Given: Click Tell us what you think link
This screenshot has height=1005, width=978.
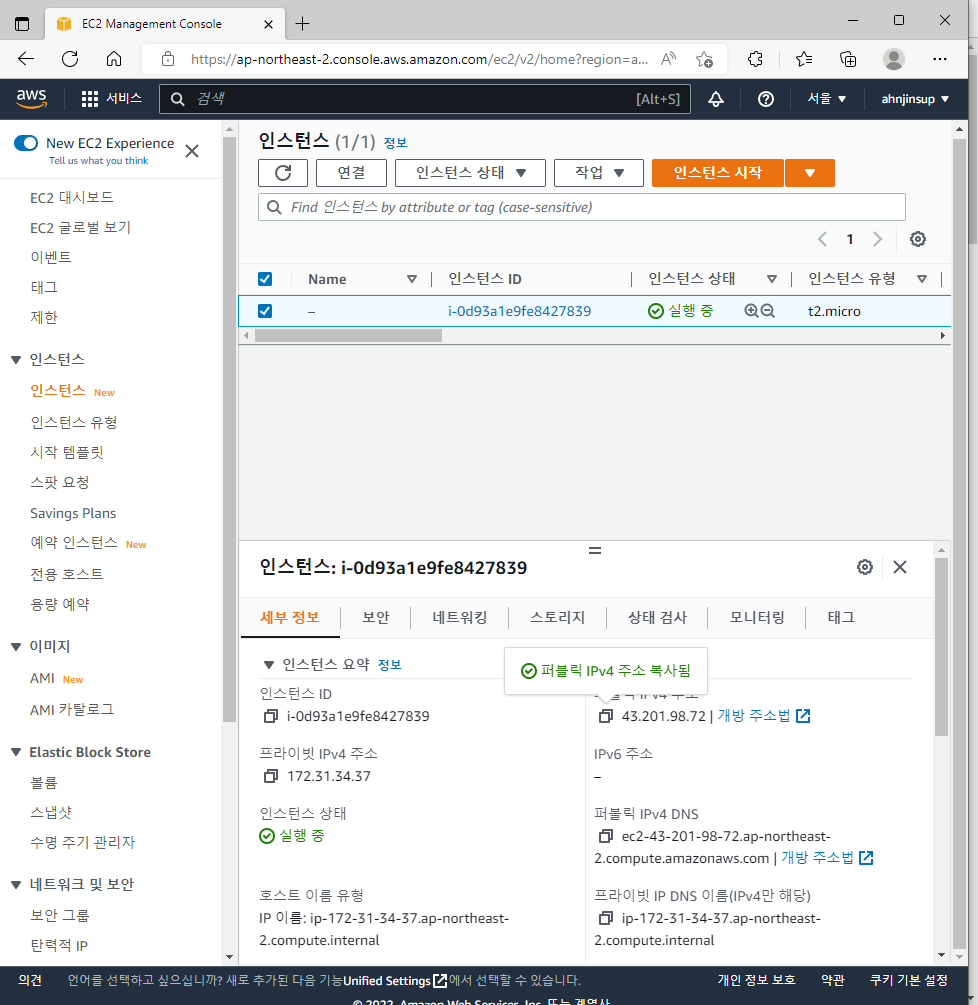Looking at the screenshot, I should 99,160.
